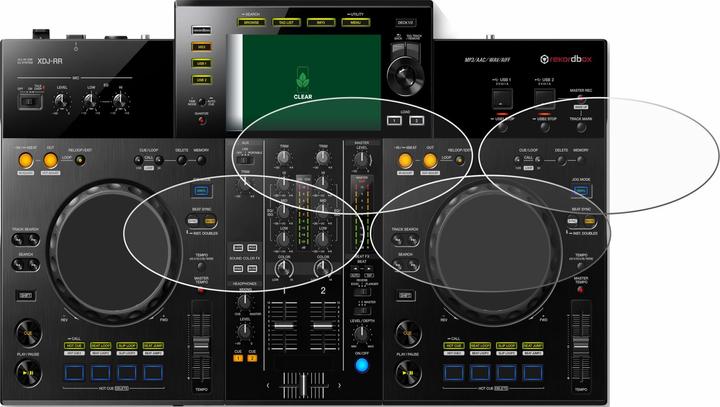The height and width of the screenshot is (407, 720).
Task: Adjust the MIC LEVEL knob
Action: [x=62, y=100]
